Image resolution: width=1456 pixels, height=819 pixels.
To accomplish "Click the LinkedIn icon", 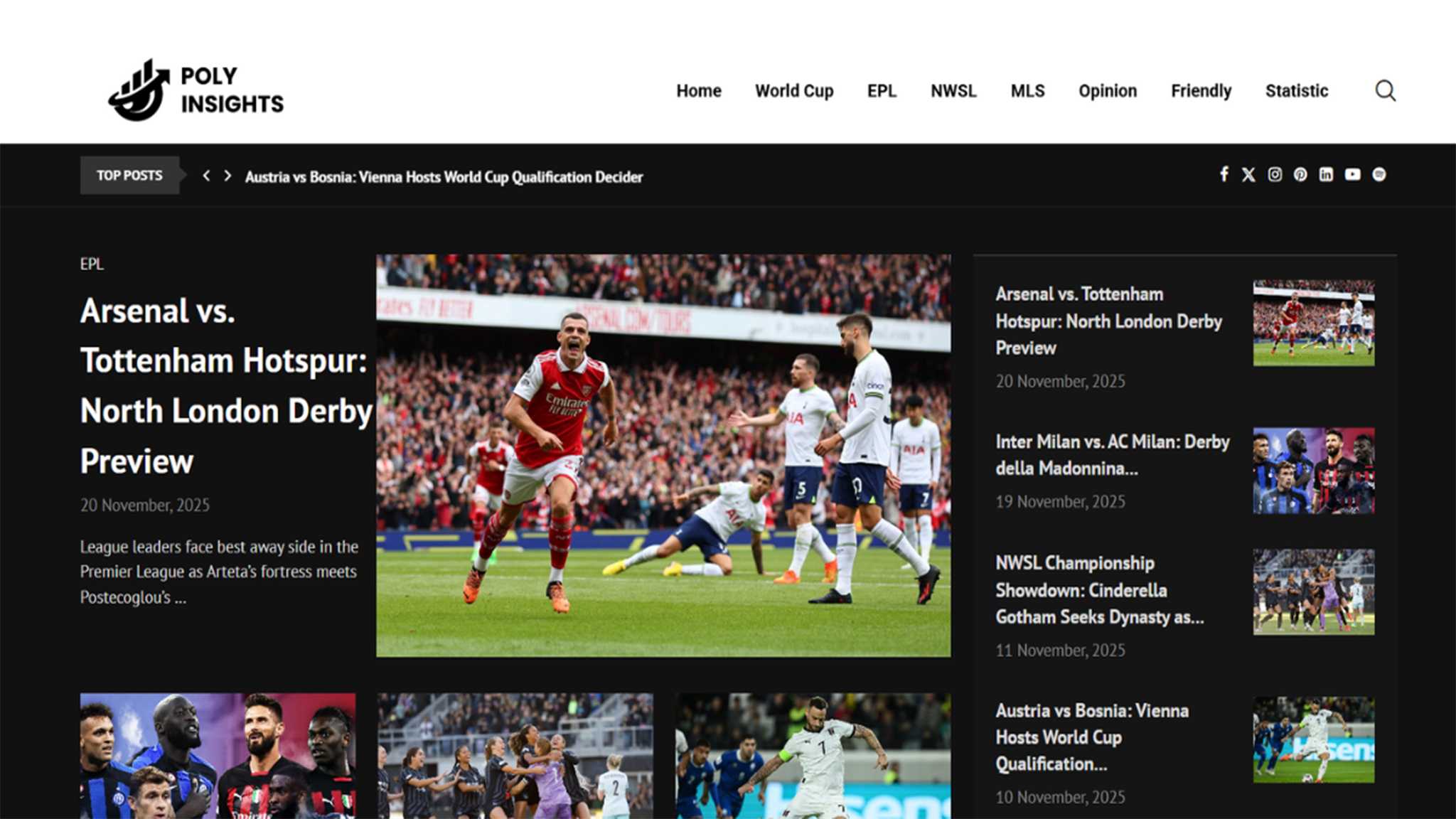I will click(1326, 175).
